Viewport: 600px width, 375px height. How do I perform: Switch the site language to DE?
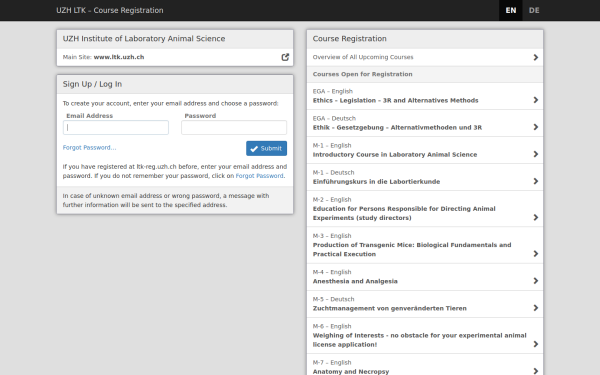pyautogui.click(x=534, y=10)
